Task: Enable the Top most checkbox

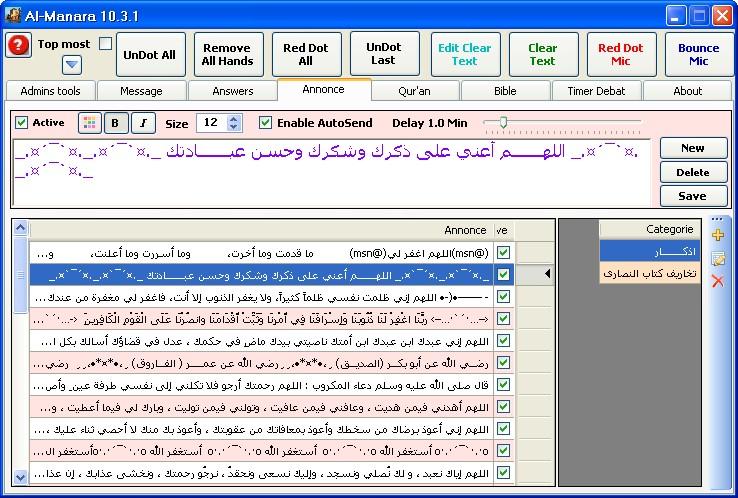Action: pyautogui.click(x=105, y=44)
